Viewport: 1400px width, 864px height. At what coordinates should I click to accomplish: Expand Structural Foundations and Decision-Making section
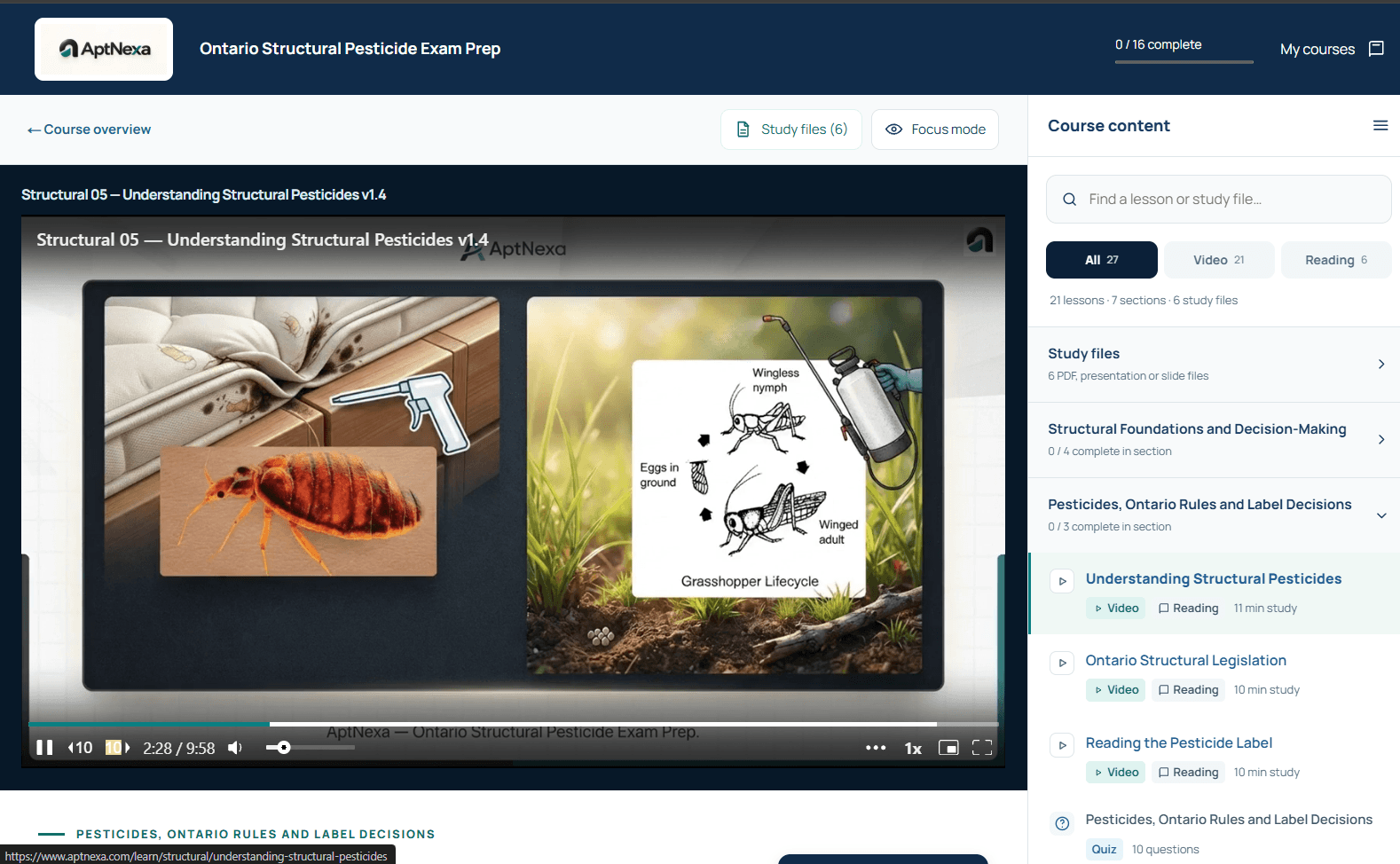coord(1214,440)
